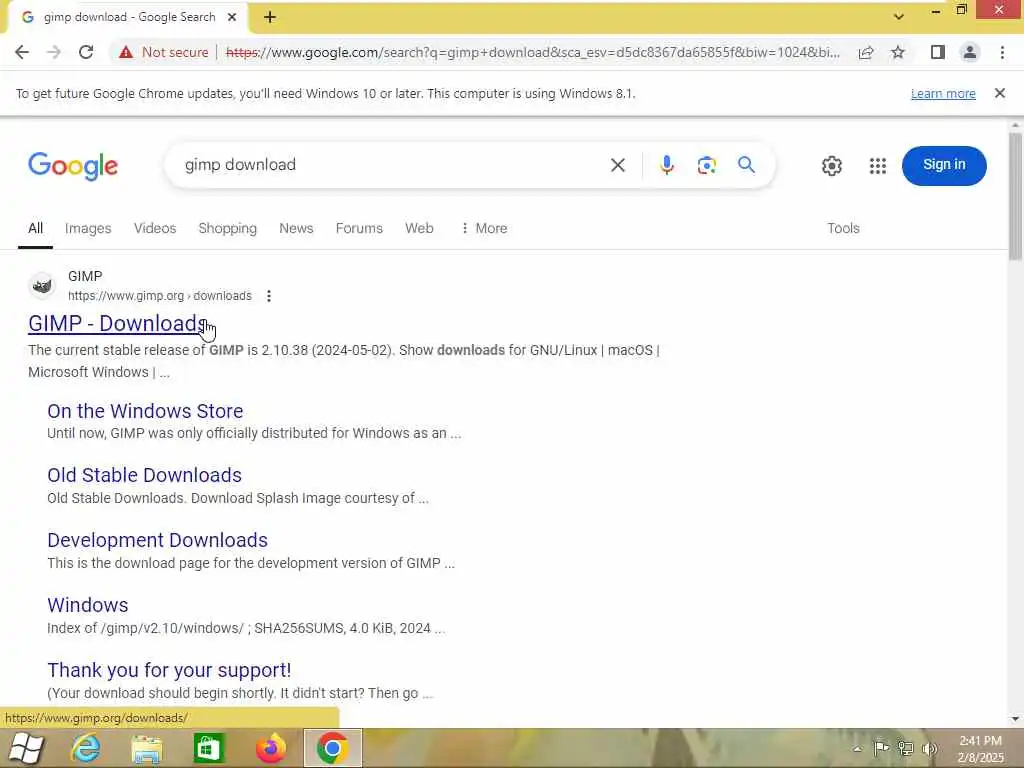Open the GIMP - Downloads result
The image size is (1024, 768).
(x=118, y=323)
